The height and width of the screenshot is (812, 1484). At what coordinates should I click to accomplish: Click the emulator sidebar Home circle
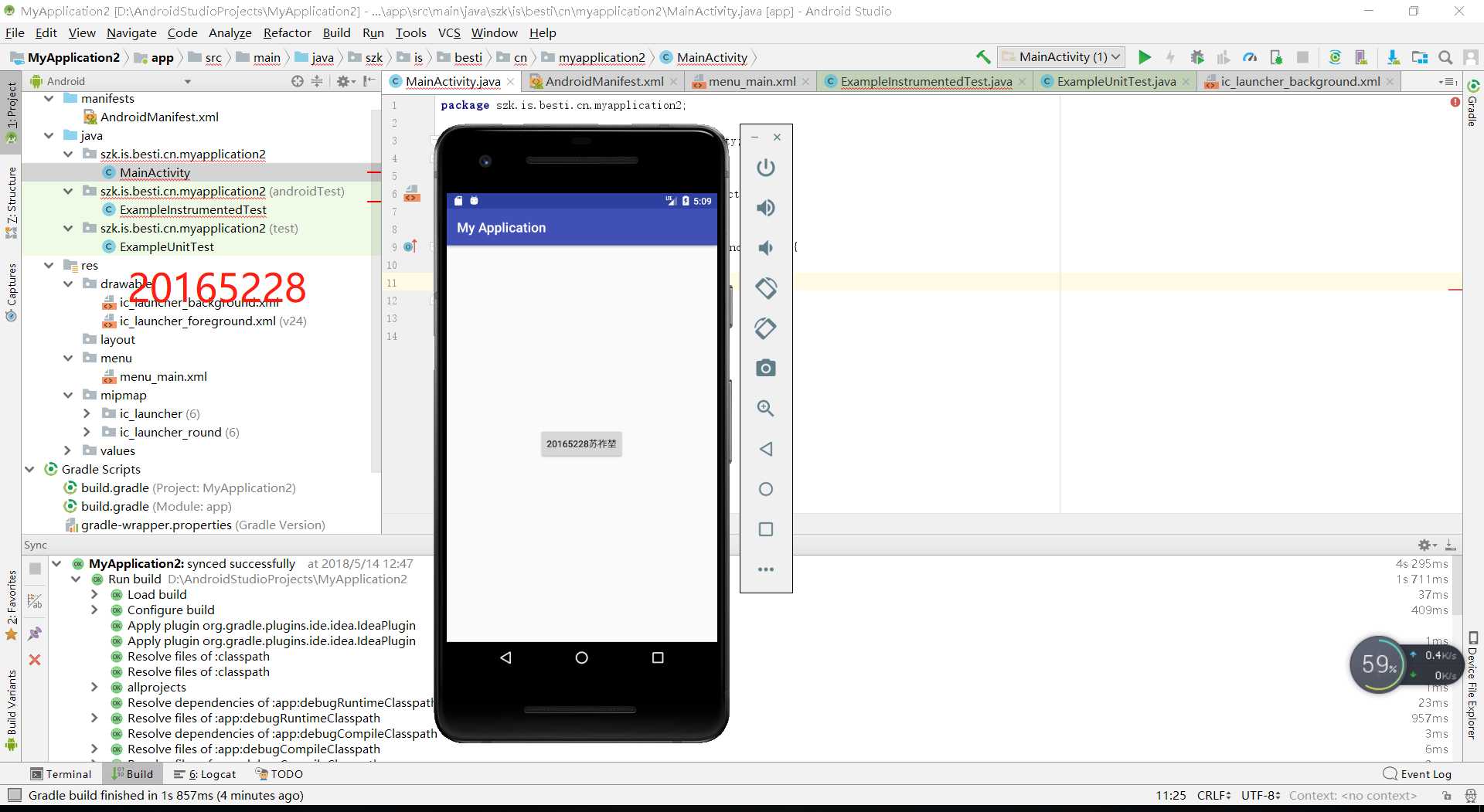pos(766,489)
